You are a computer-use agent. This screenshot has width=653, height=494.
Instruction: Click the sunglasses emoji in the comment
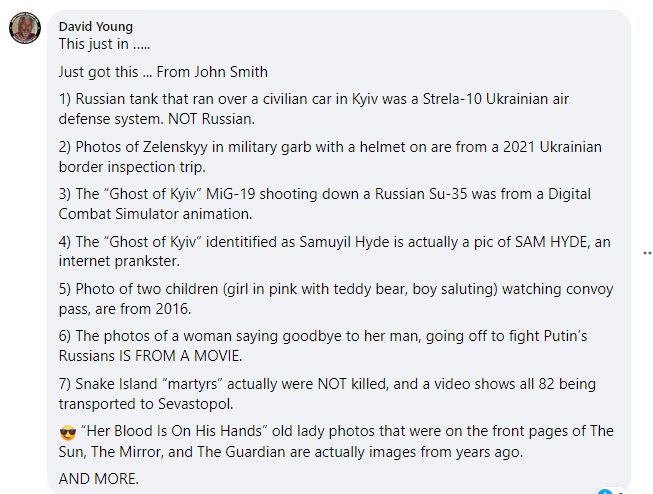[x=68, y=432]
